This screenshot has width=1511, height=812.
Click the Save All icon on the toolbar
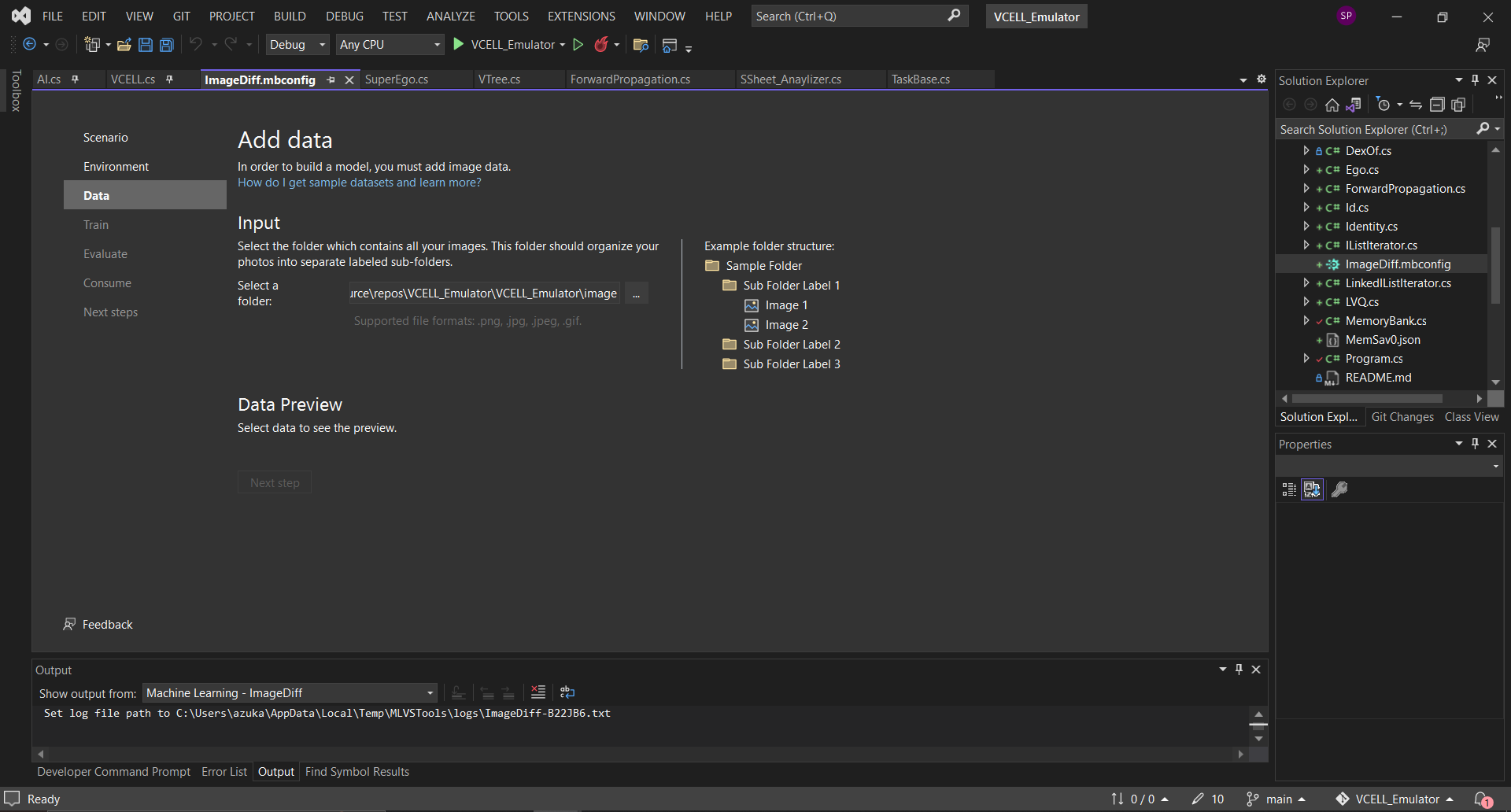tap(166, 45)
